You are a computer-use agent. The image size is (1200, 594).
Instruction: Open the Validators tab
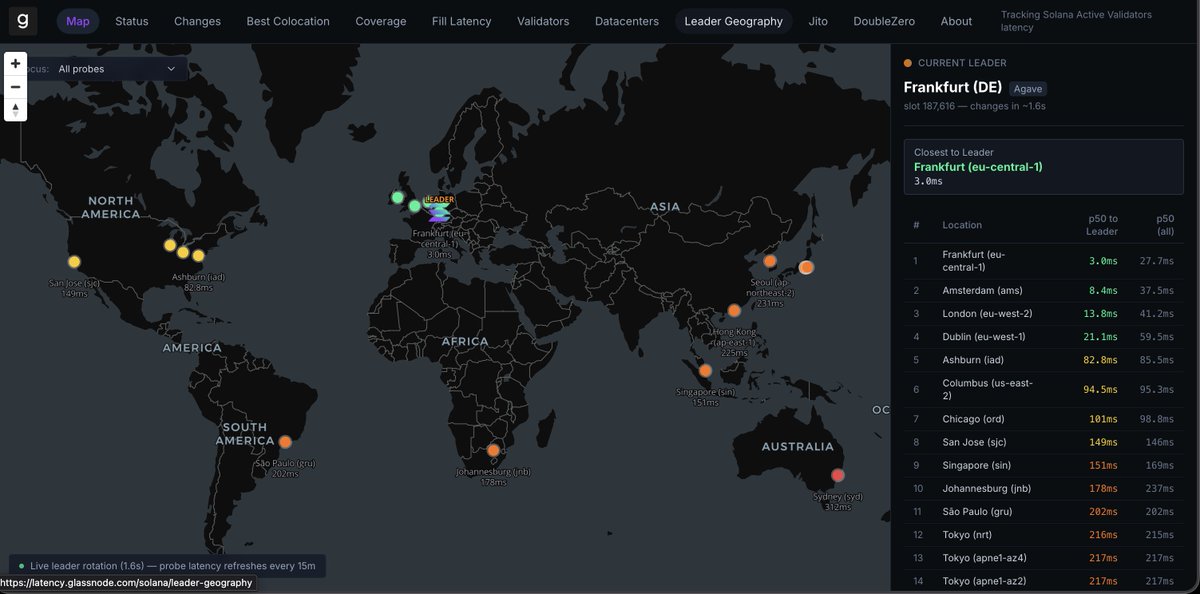(543, 21)
